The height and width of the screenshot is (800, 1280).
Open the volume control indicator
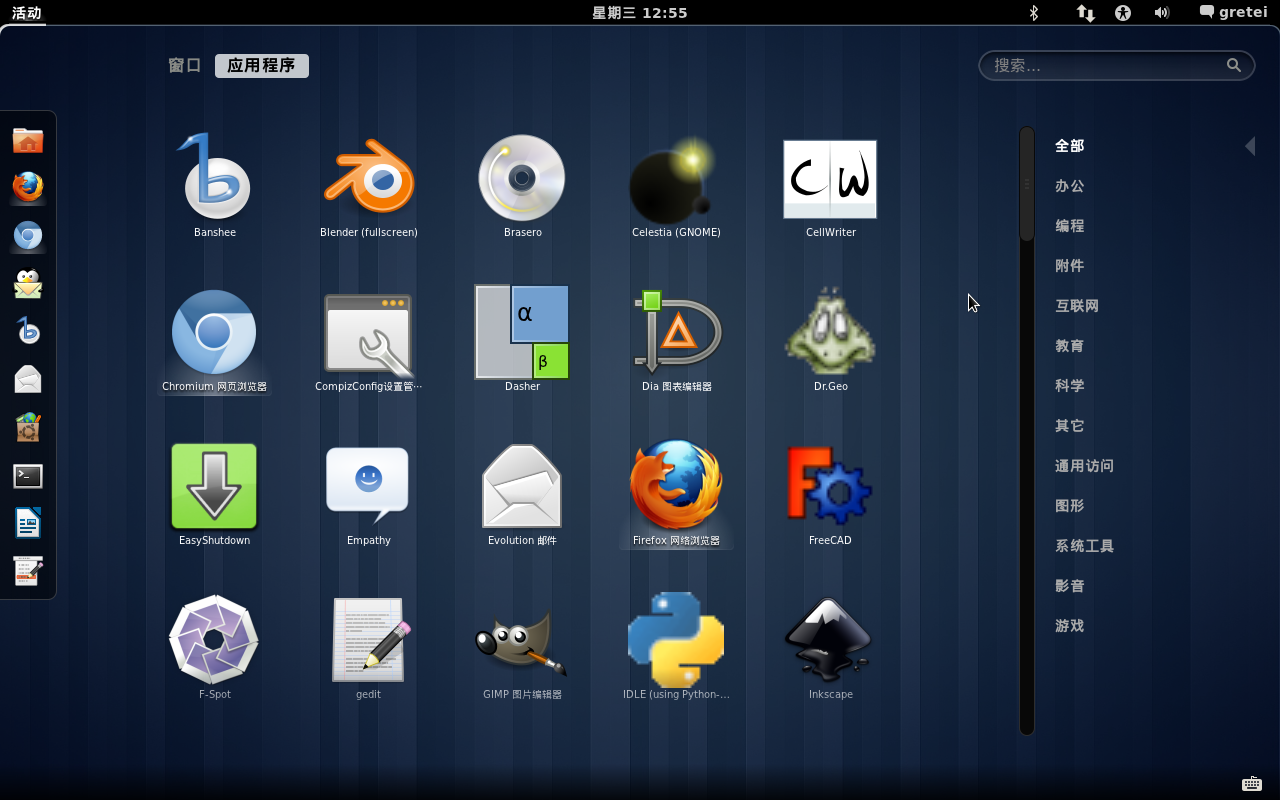(1162, 13)
